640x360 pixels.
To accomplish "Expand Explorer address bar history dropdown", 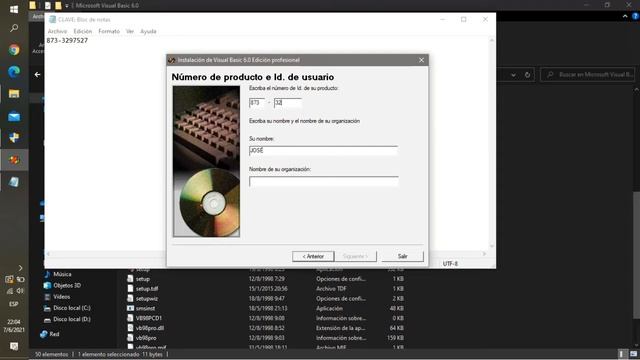I will (x=513, y=75).
